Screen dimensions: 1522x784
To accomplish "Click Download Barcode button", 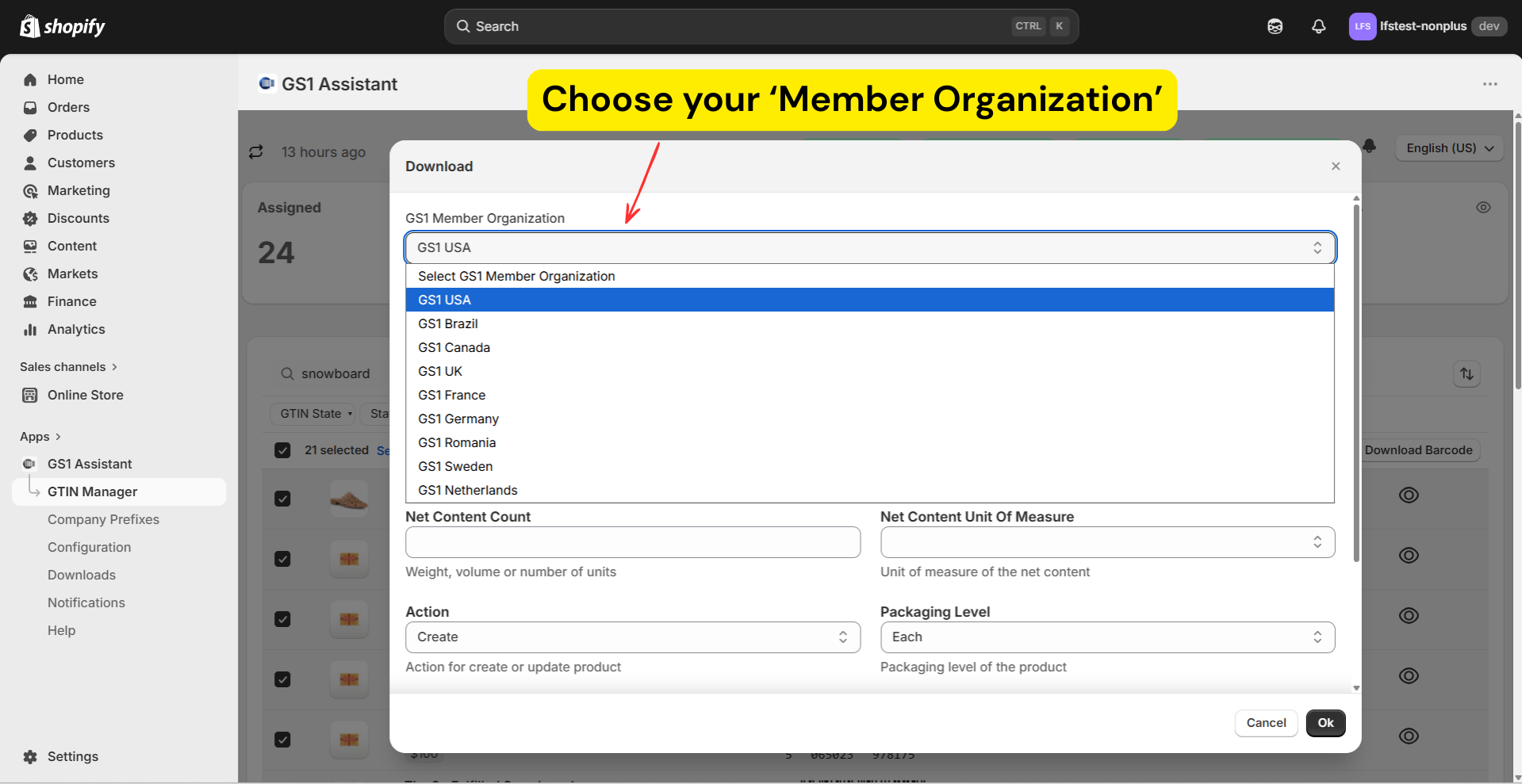I will point(1418,450).
